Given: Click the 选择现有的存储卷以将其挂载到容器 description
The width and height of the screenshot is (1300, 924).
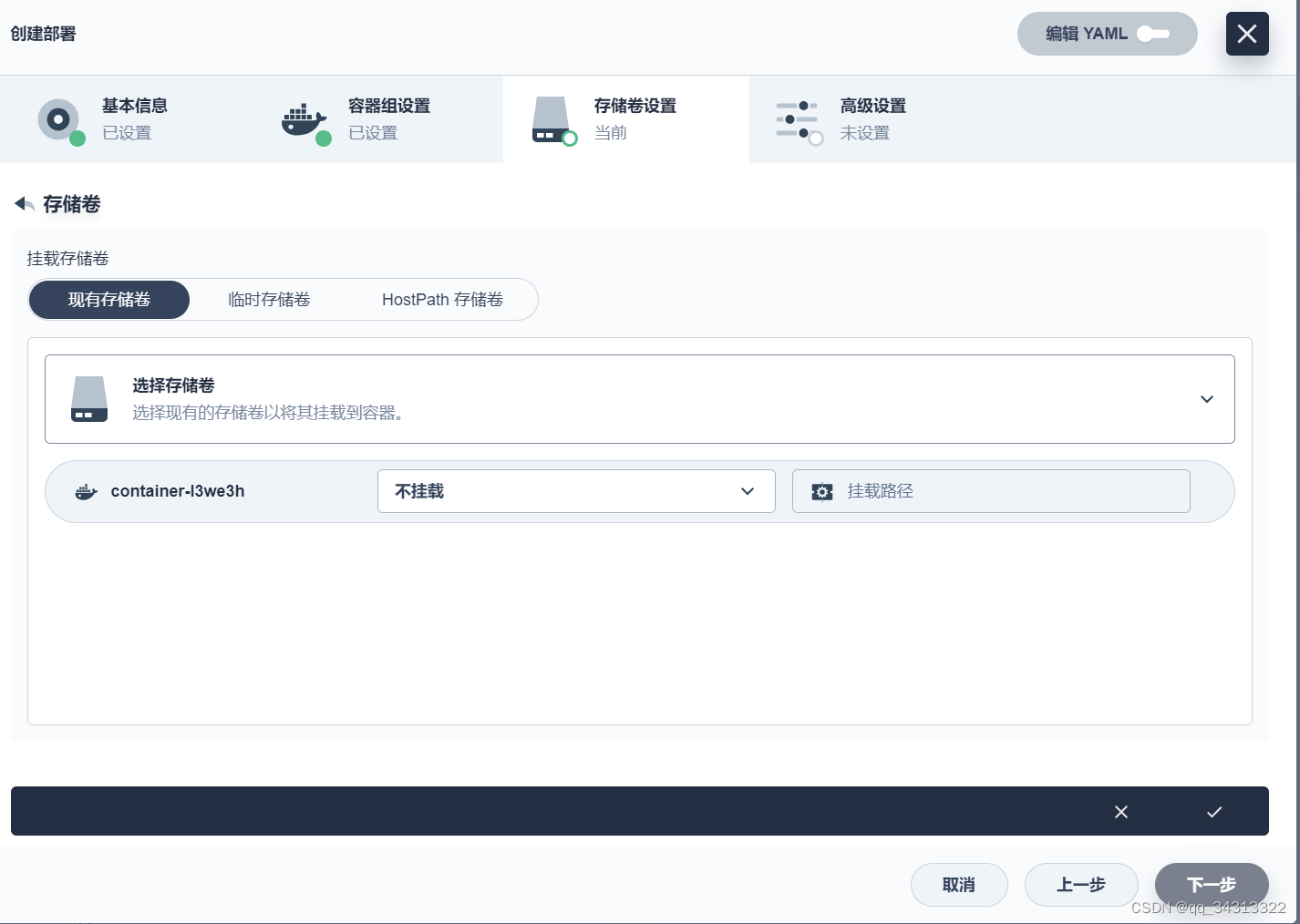Looking at the screenshot, I should coord(268,413).
